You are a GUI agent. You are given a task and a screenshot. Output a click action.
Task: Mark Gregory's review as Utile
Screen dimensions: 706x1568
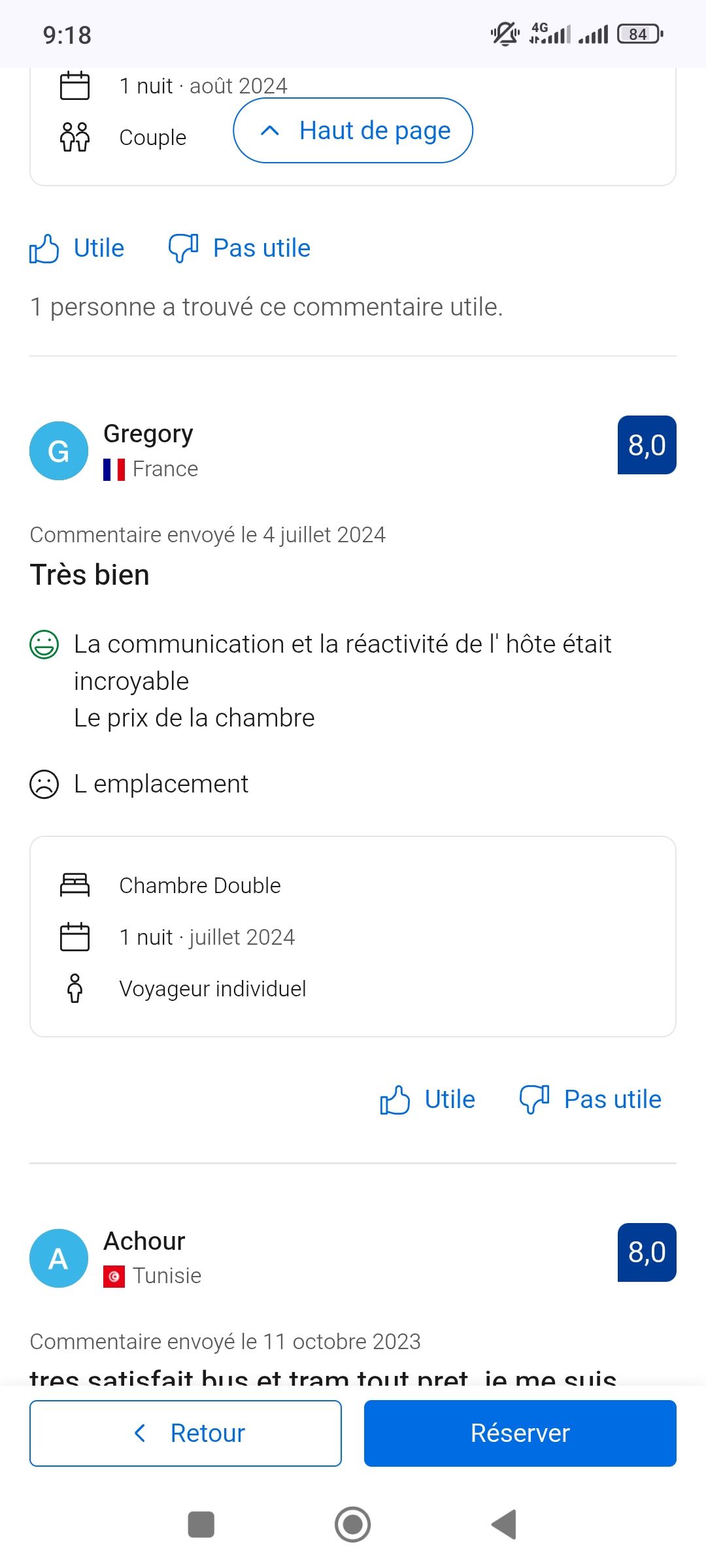(x=450, y=1100)
